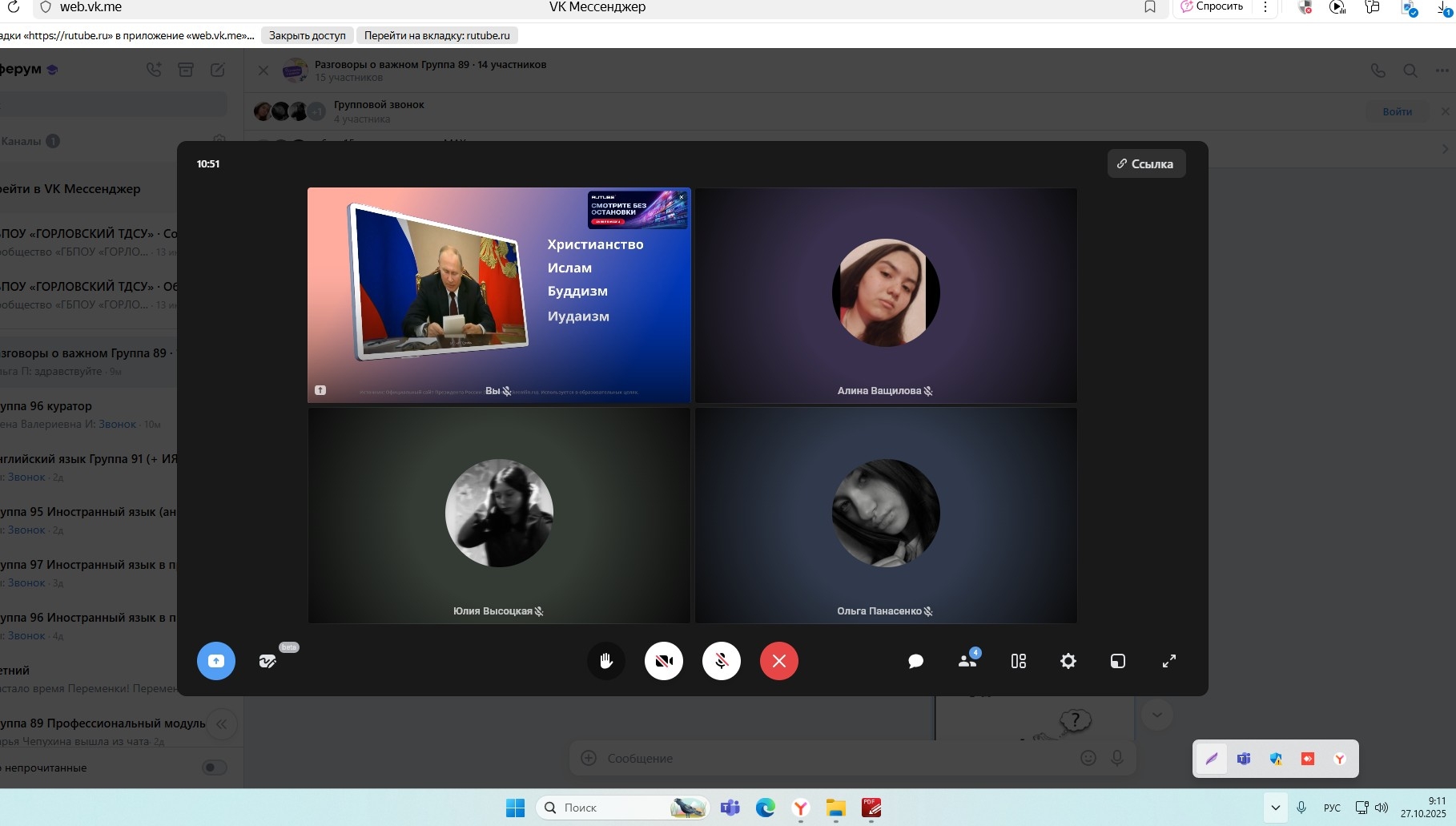
Task: Minimize call to picture-in-picture window
Action: 1117,661
